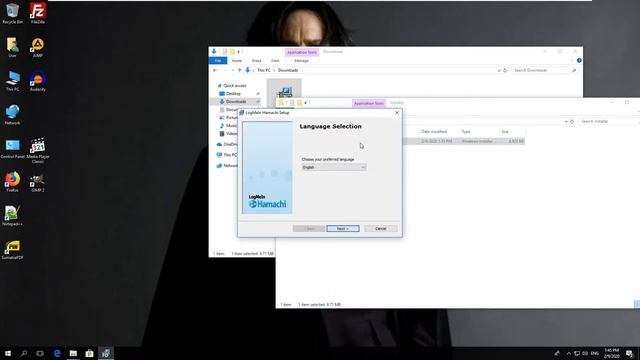Viewport: 640px width, 360px height.
Task: Go up one folder in Downloads window
Action: tap(240, 70)
